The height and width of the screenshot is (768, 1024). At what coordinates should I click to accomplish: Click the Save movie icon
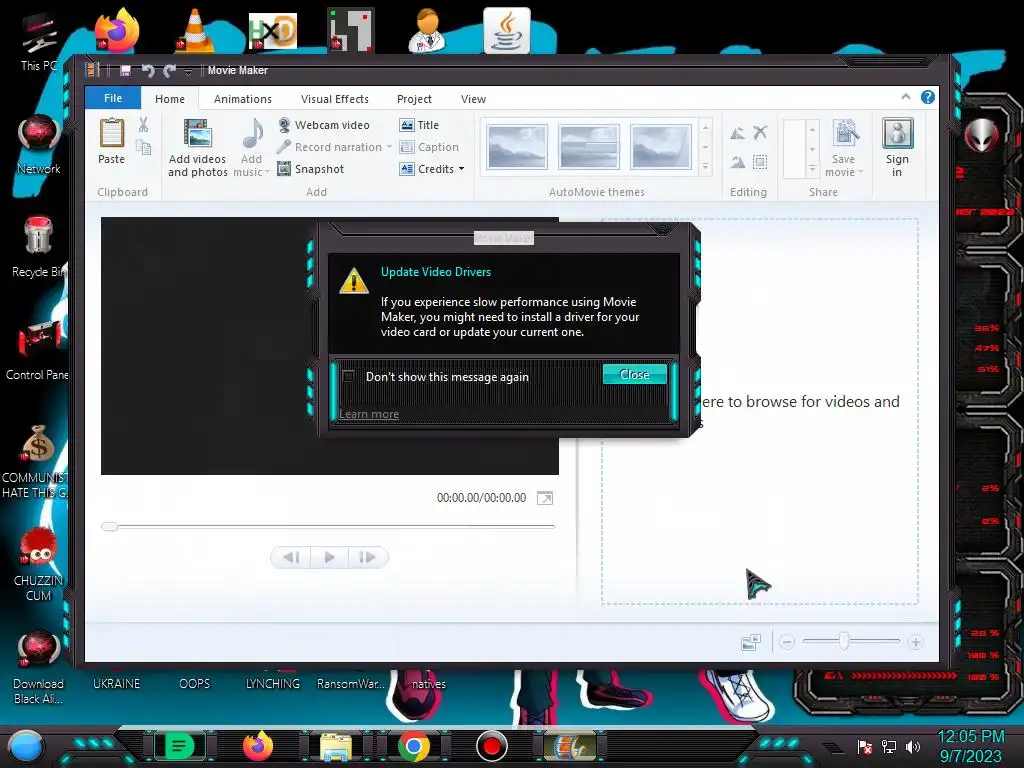point(844,134)
